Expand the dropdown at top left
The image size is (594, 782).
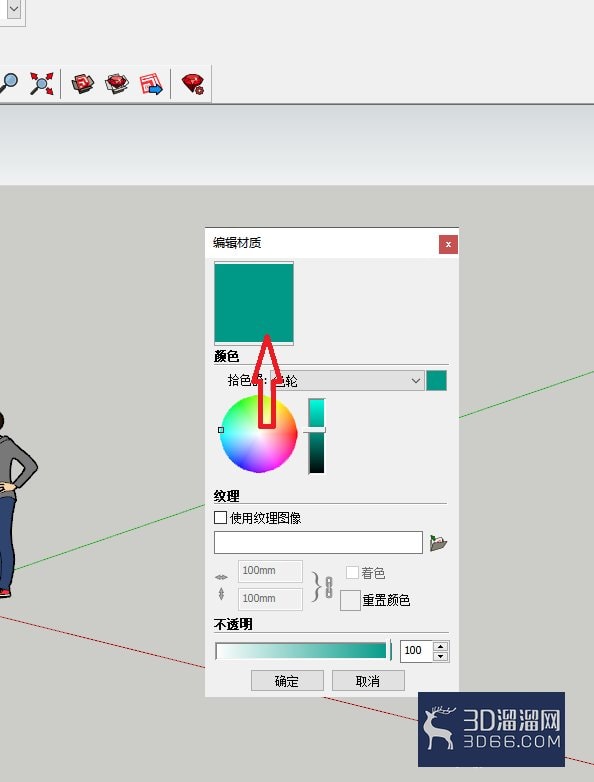coord(14,9)
